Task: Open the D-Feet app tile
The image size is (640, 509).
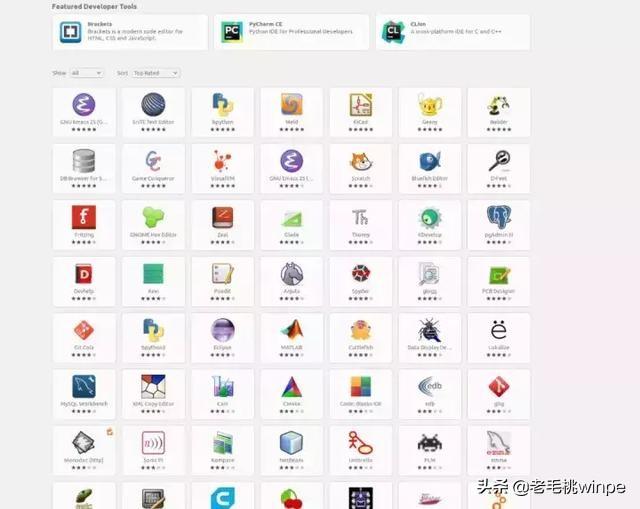Action: 499,168
